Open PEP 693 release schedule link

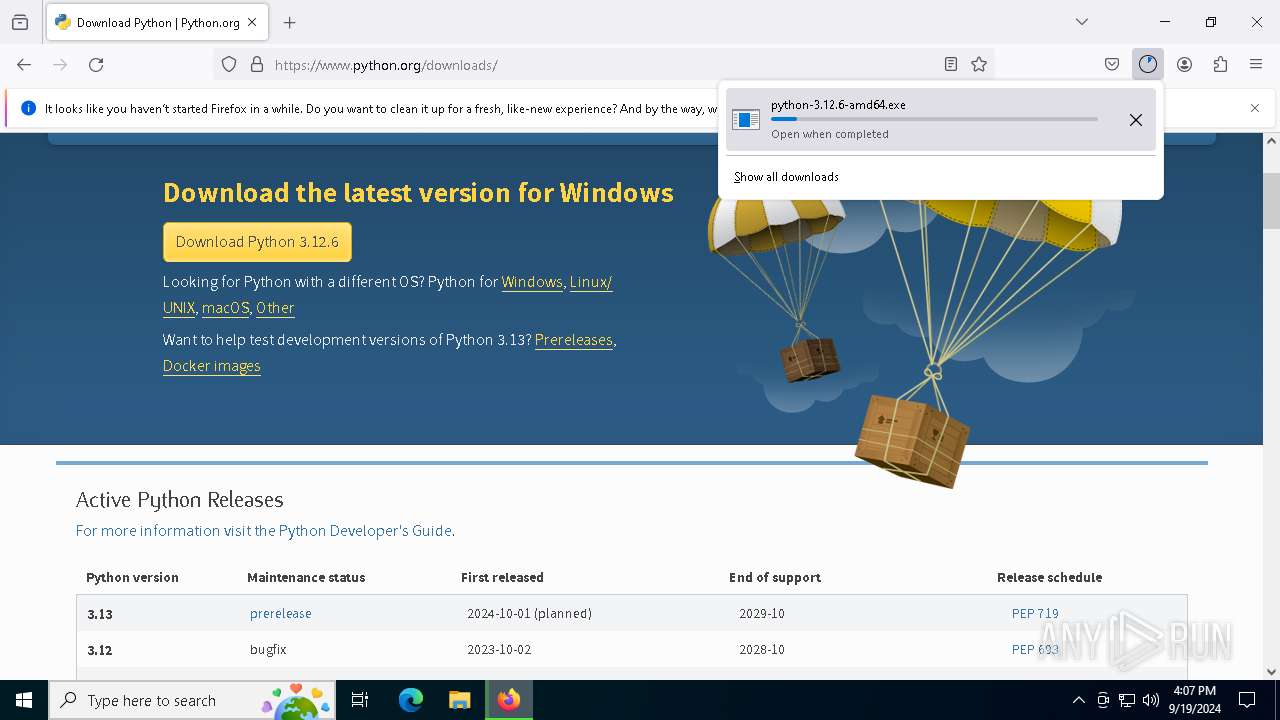[1035, 650]
